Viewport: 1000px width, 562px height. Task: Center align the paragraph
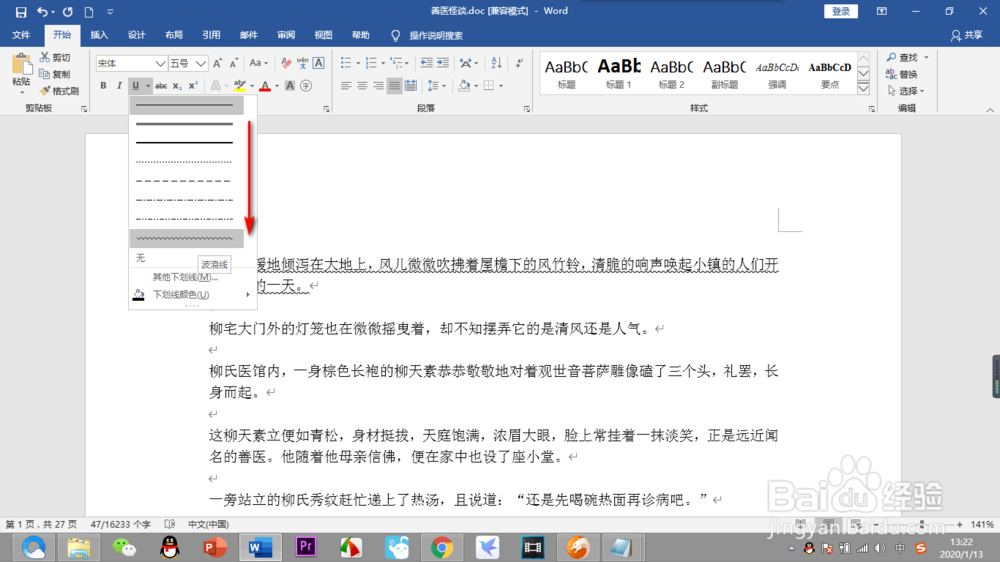point(362,85)
